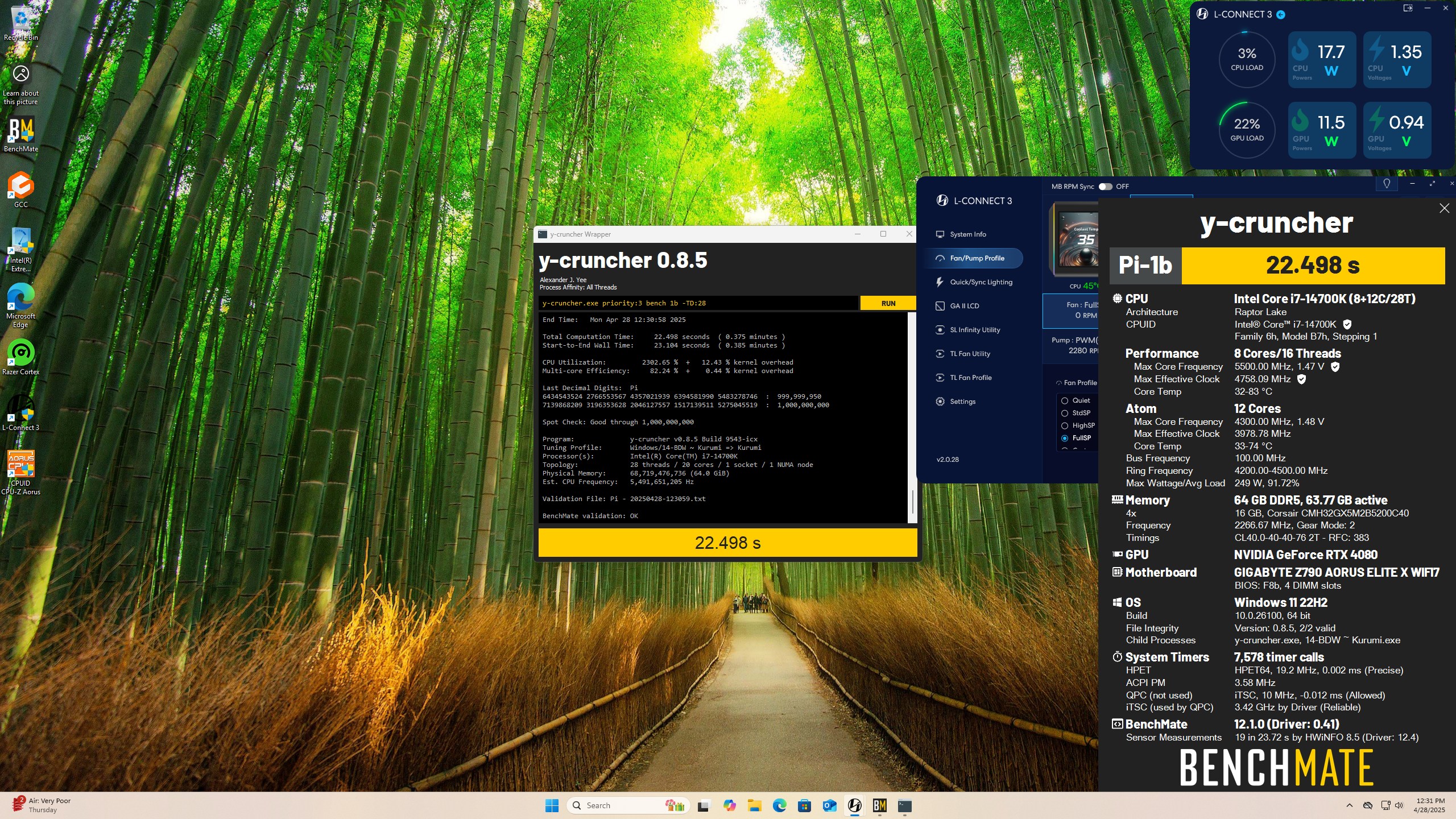Click the 'BenchMate validation: OK' line

[x=590, y=516]
